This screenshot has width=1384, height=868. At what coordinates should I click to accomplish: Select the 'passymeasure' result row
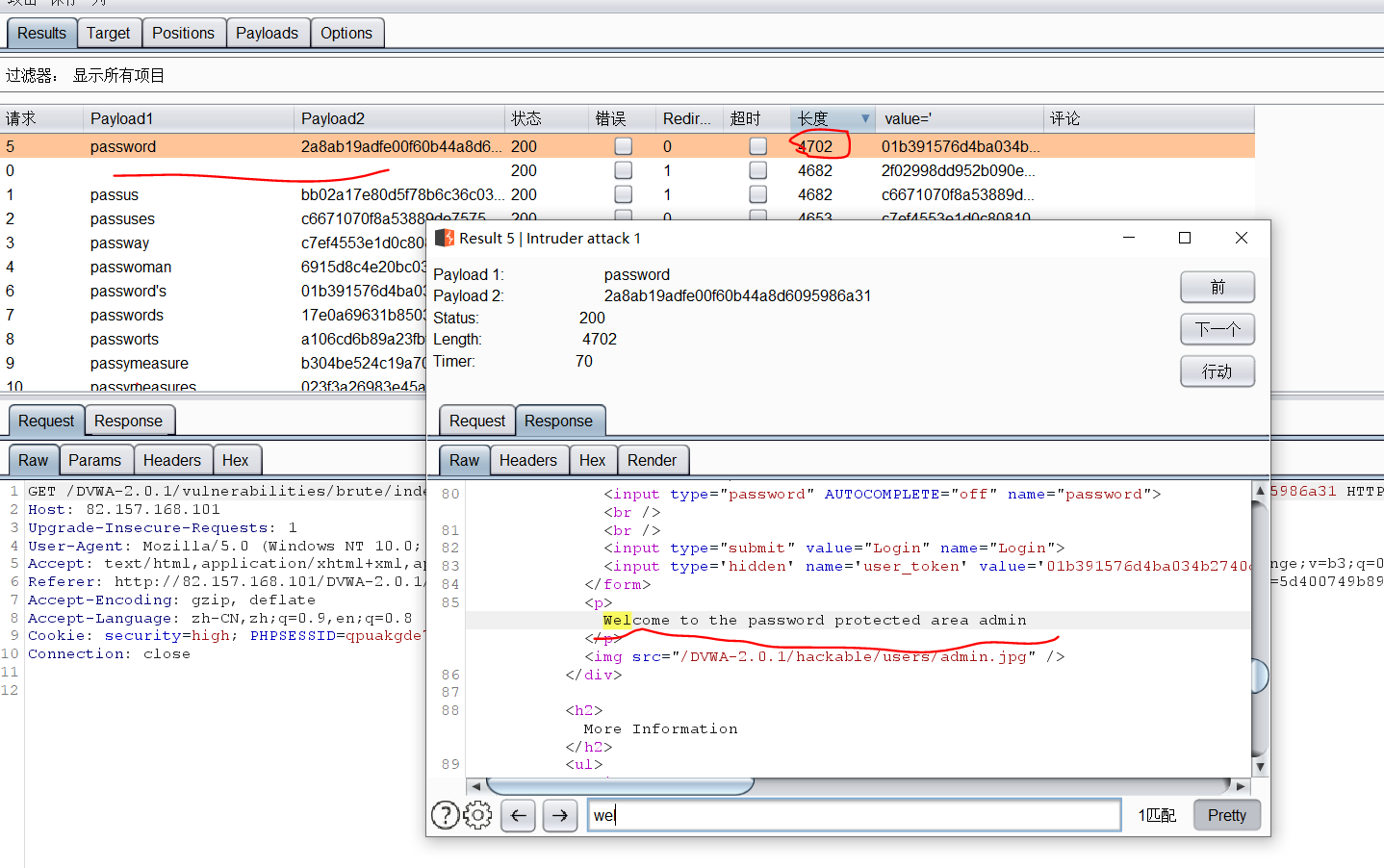pos(212,363)
